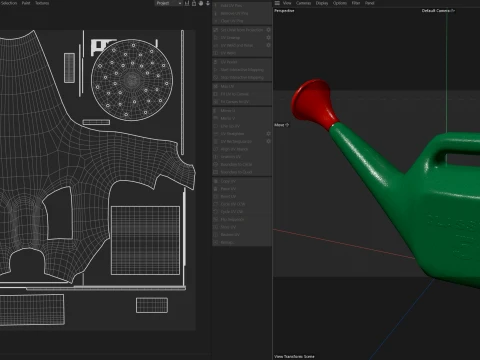Screen dimensions: 480x360
Task: Select the Remove UV Pins command
Action: (x=242, y=13)
